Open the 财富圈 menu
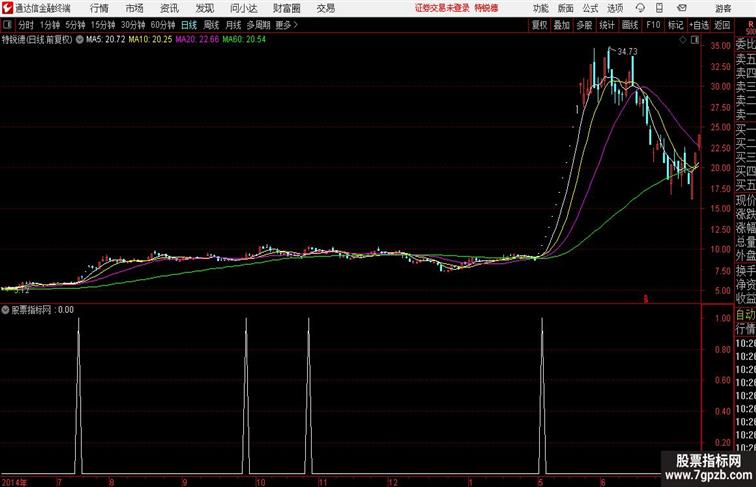 click(x=286, y=8)
